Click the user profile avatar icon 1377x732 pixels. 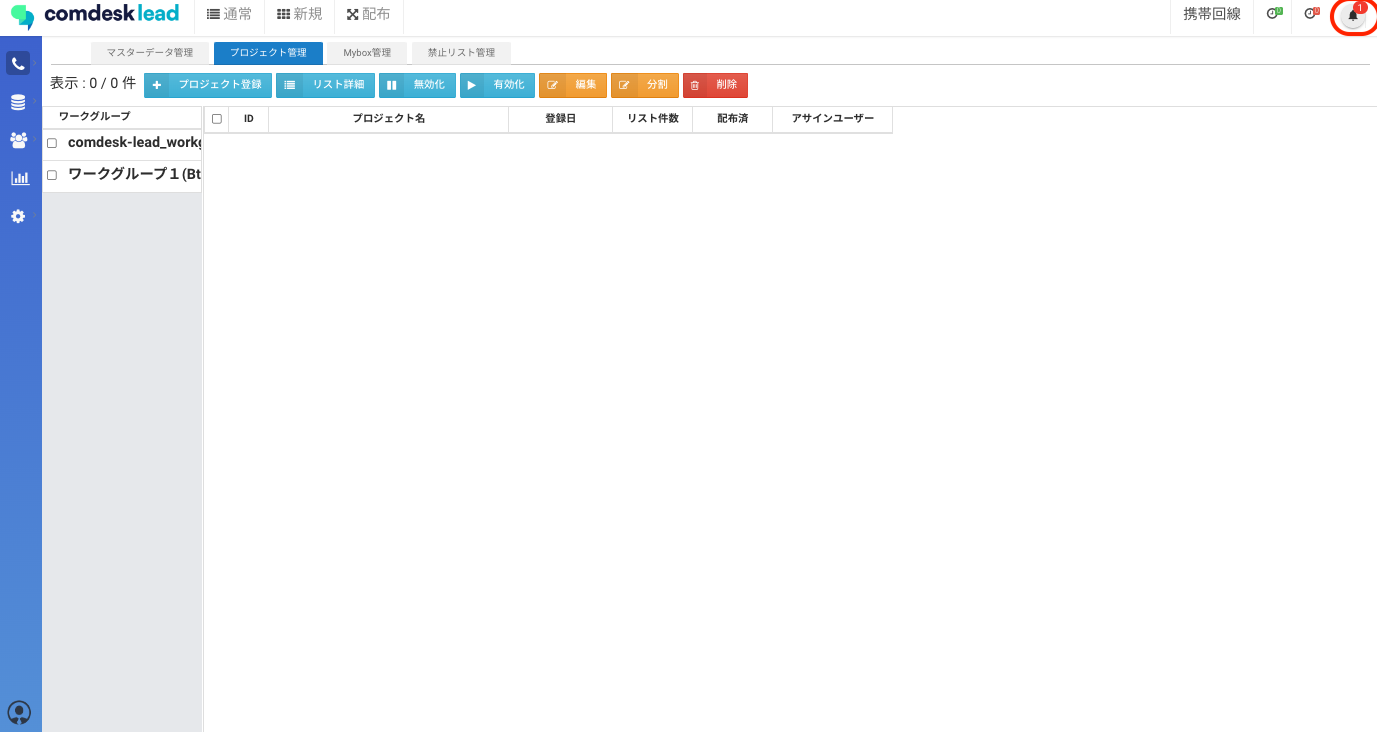pos(19,712)
